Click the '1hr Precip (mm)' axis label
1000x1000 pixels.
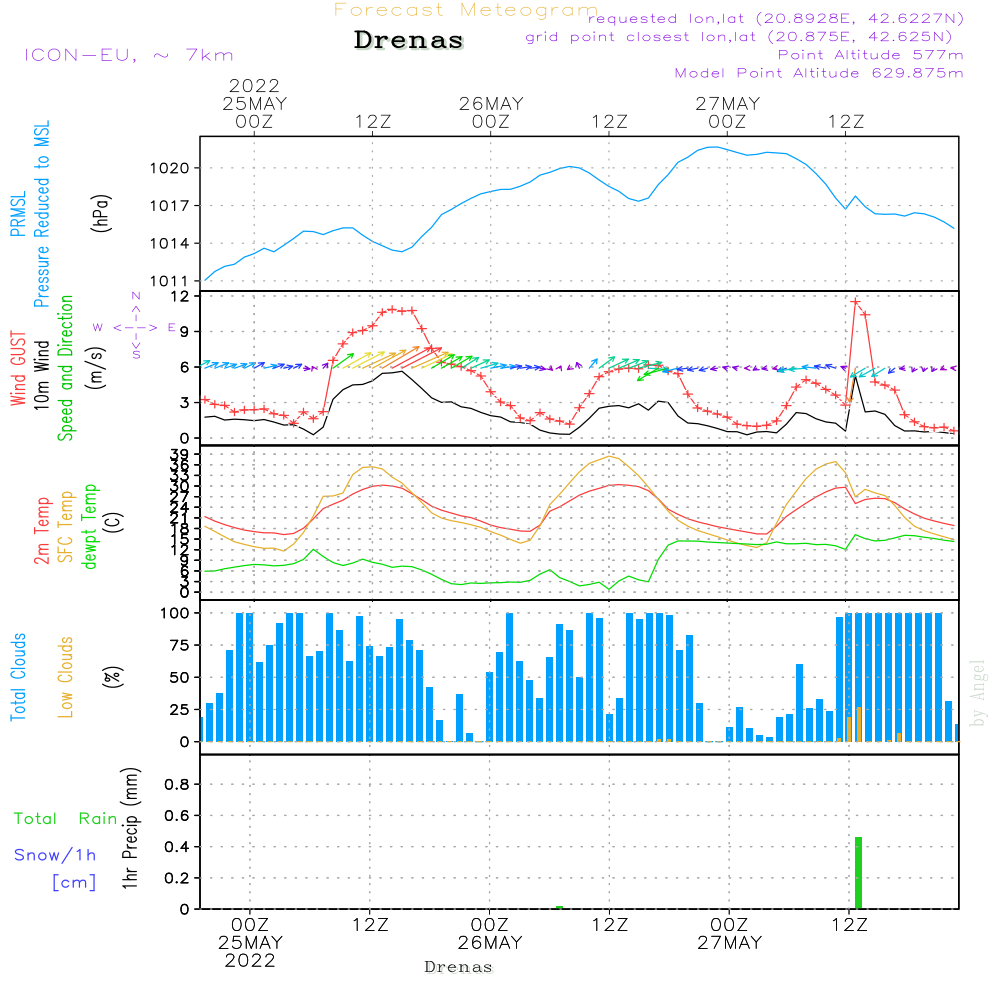pos(130,828)
